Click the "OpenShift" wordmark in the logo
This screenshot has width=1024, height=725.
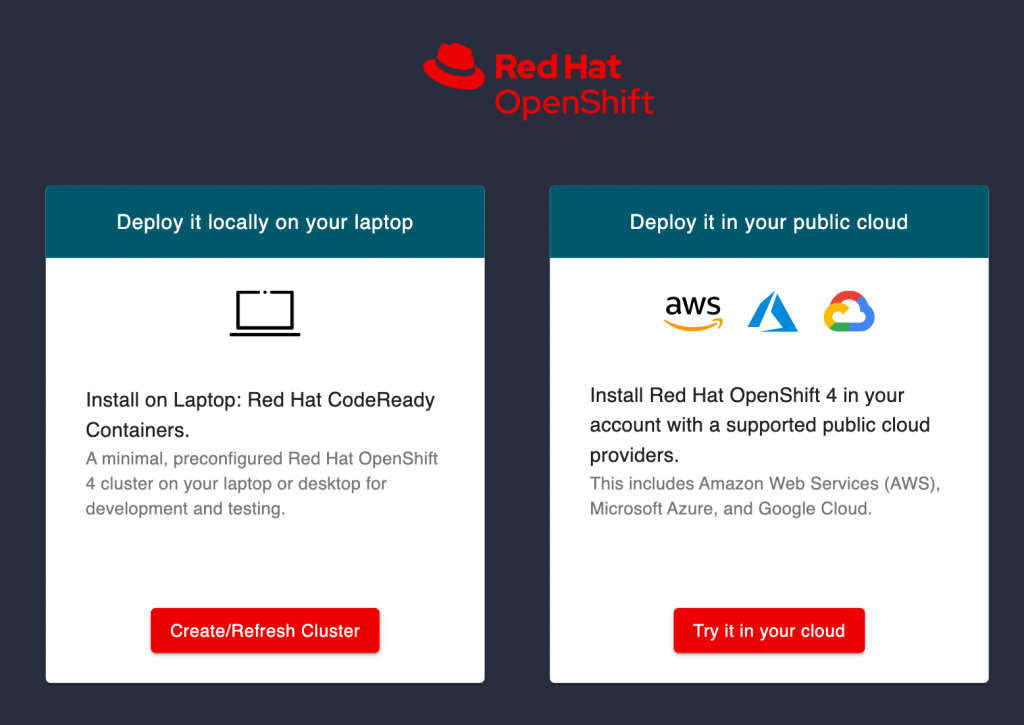[x=574, y=102]
